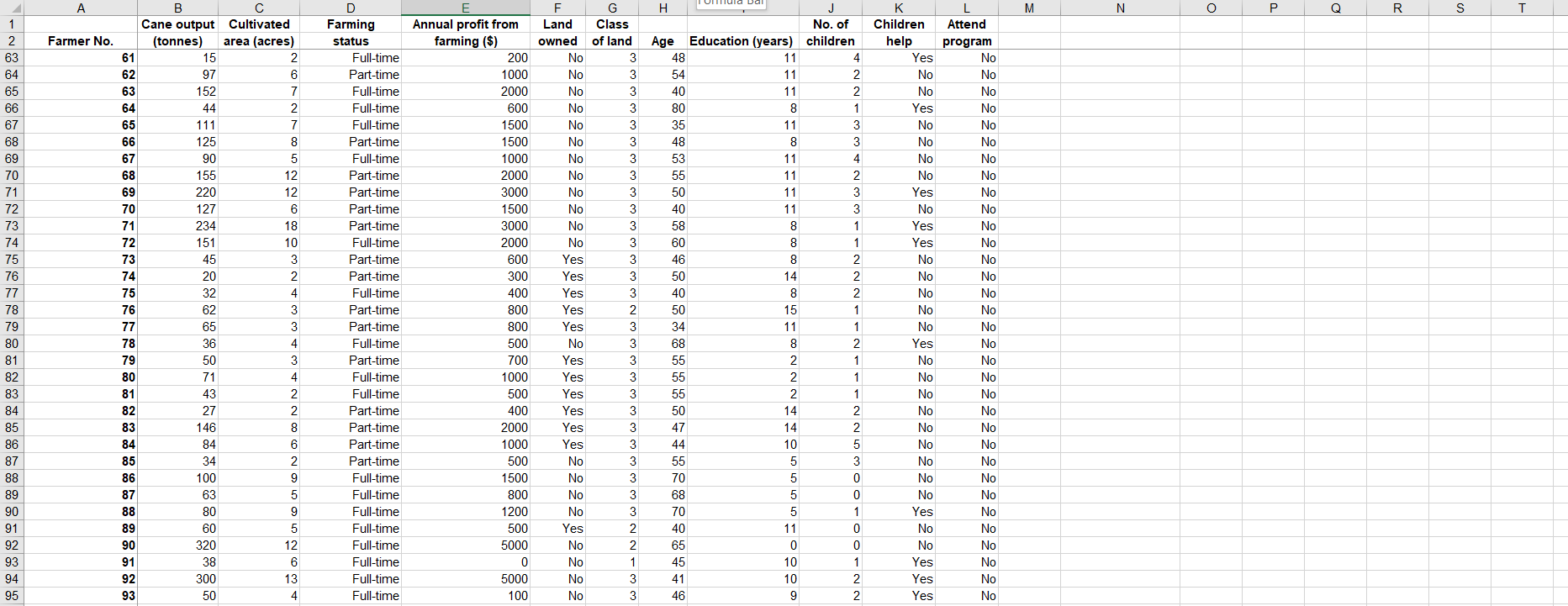
Task: Select annual profit 1200 for farmer 88
Action: 466,512
